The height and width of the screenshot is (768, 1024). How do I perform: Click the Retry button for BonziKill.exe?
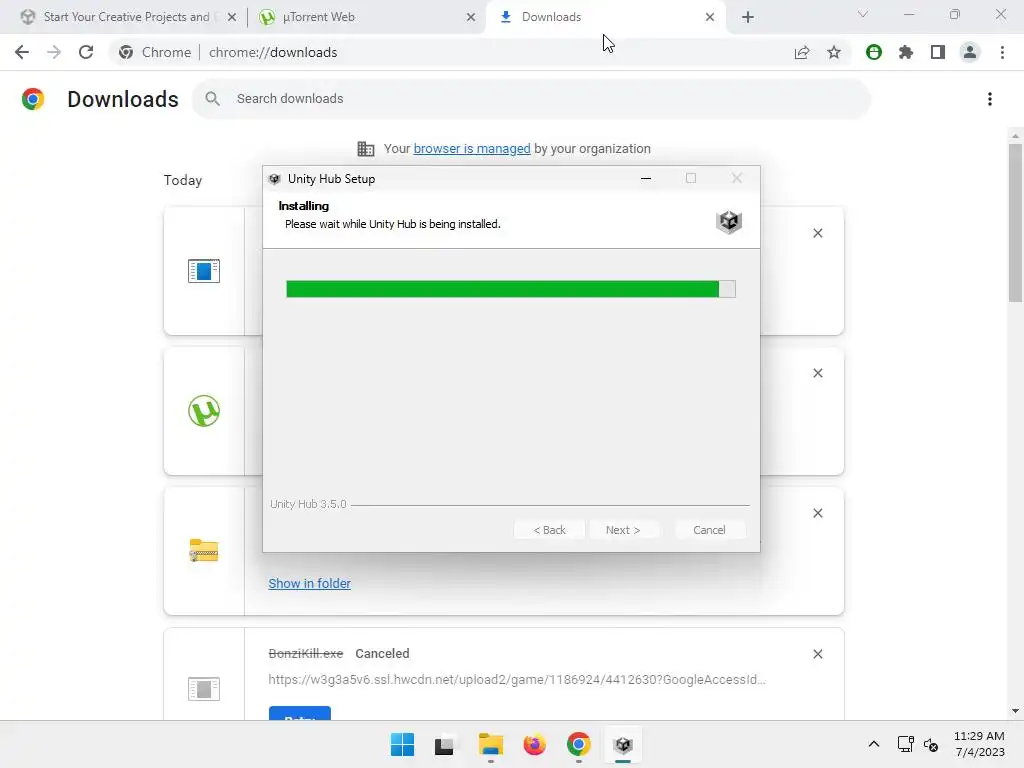pyautogui.click(x=300, y=714)
